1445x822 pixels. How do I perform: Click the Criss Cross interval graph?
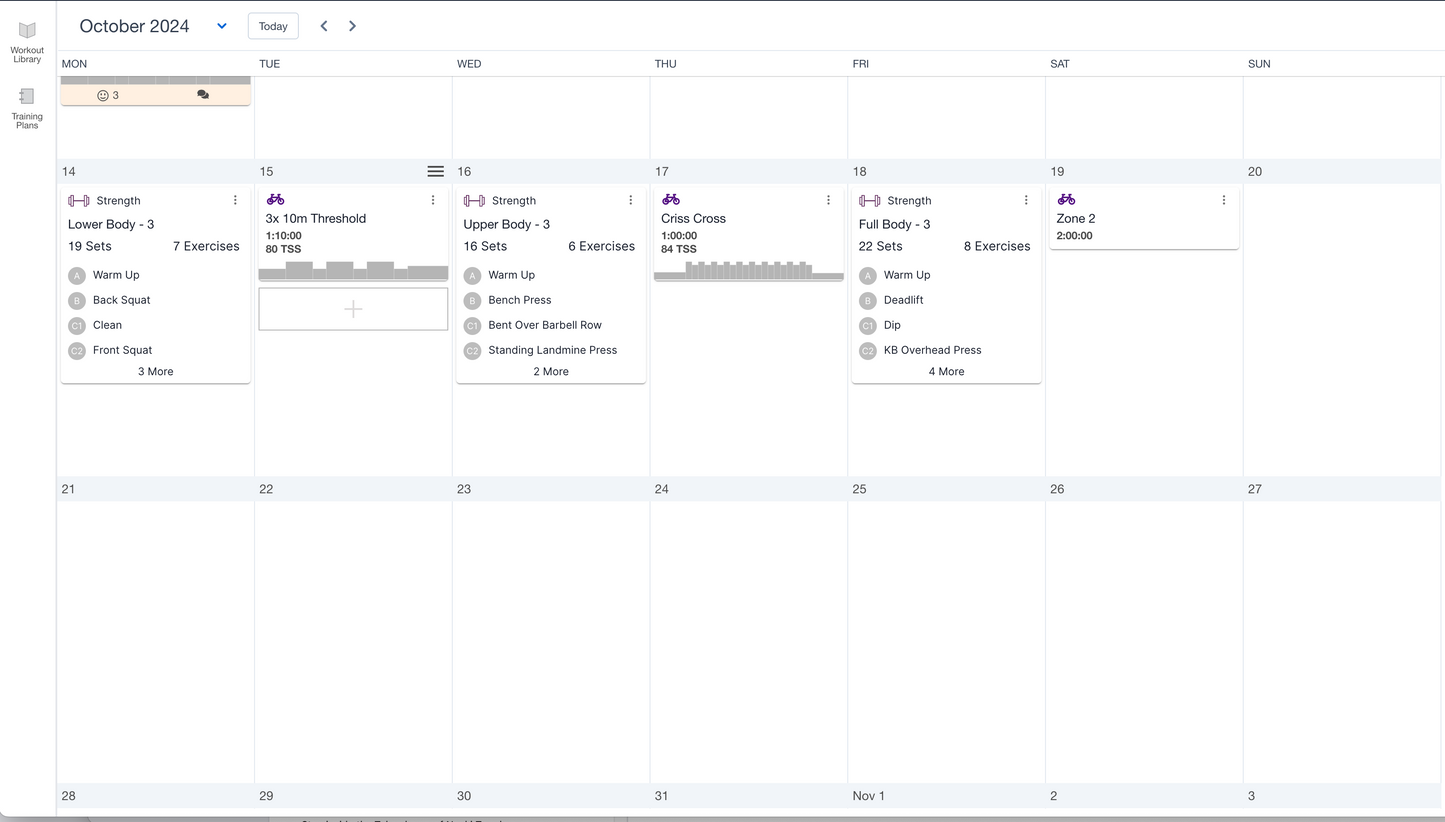coord(748,270)
